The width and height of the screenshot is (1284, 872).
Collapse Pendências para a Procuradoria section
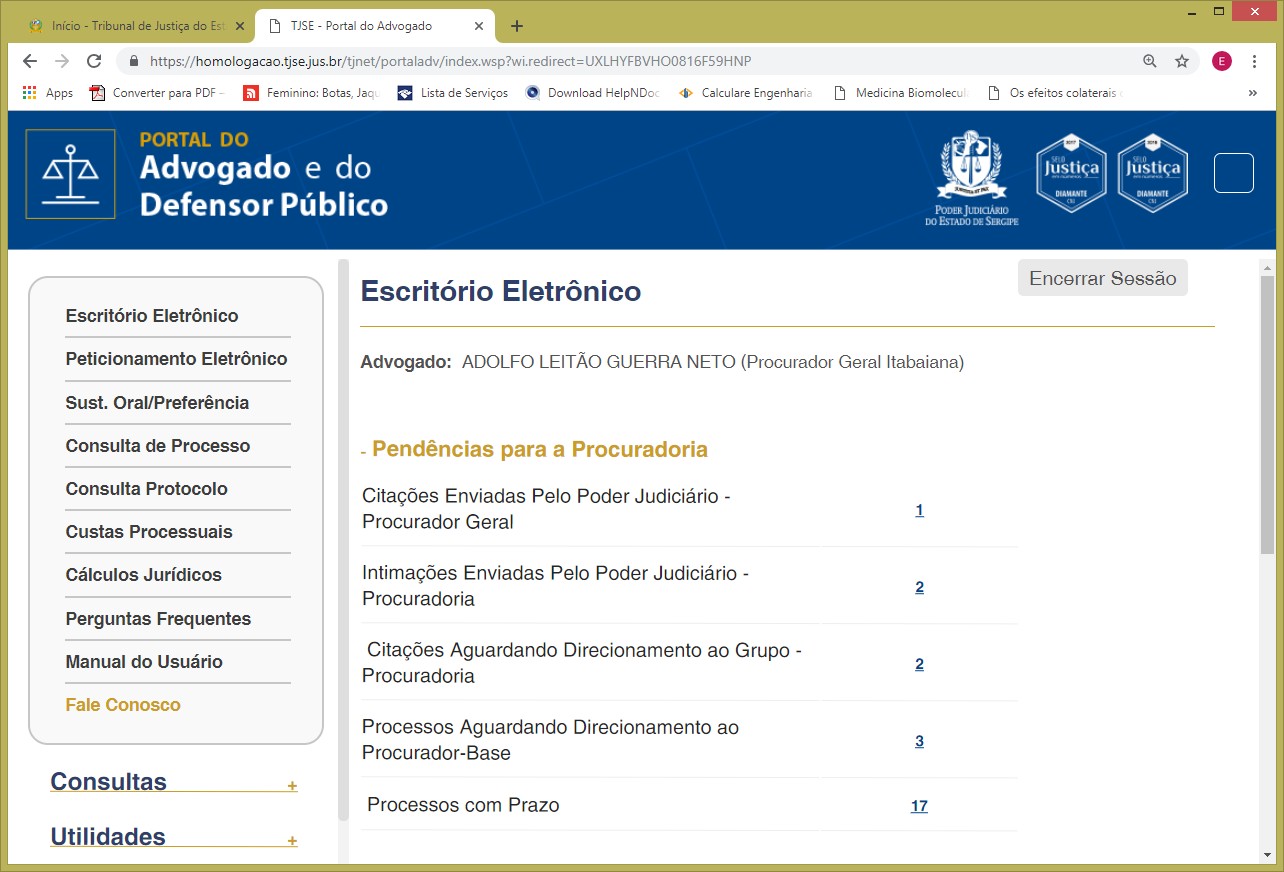365,453
